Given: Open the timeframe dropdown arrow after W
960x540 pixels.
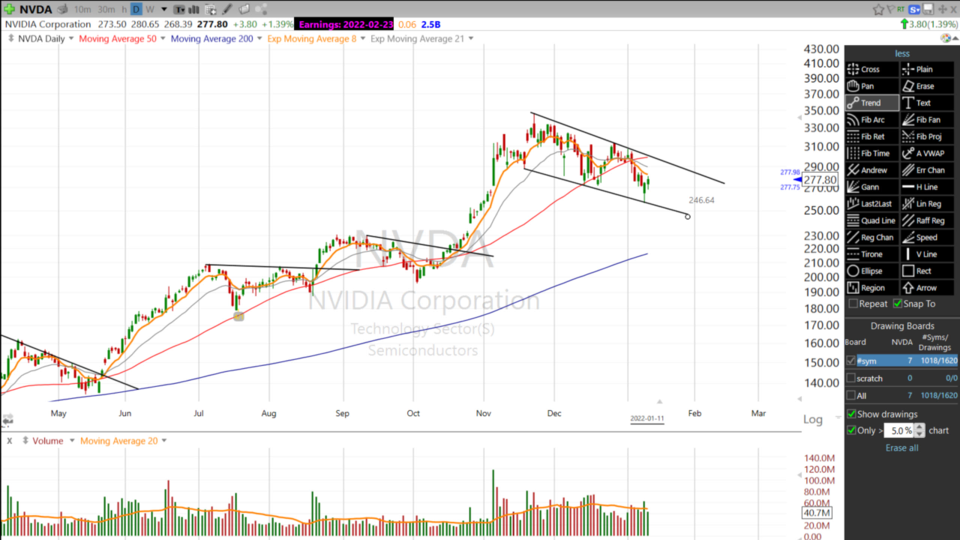Looking at the screenshot, I should [x=164, y=9].
